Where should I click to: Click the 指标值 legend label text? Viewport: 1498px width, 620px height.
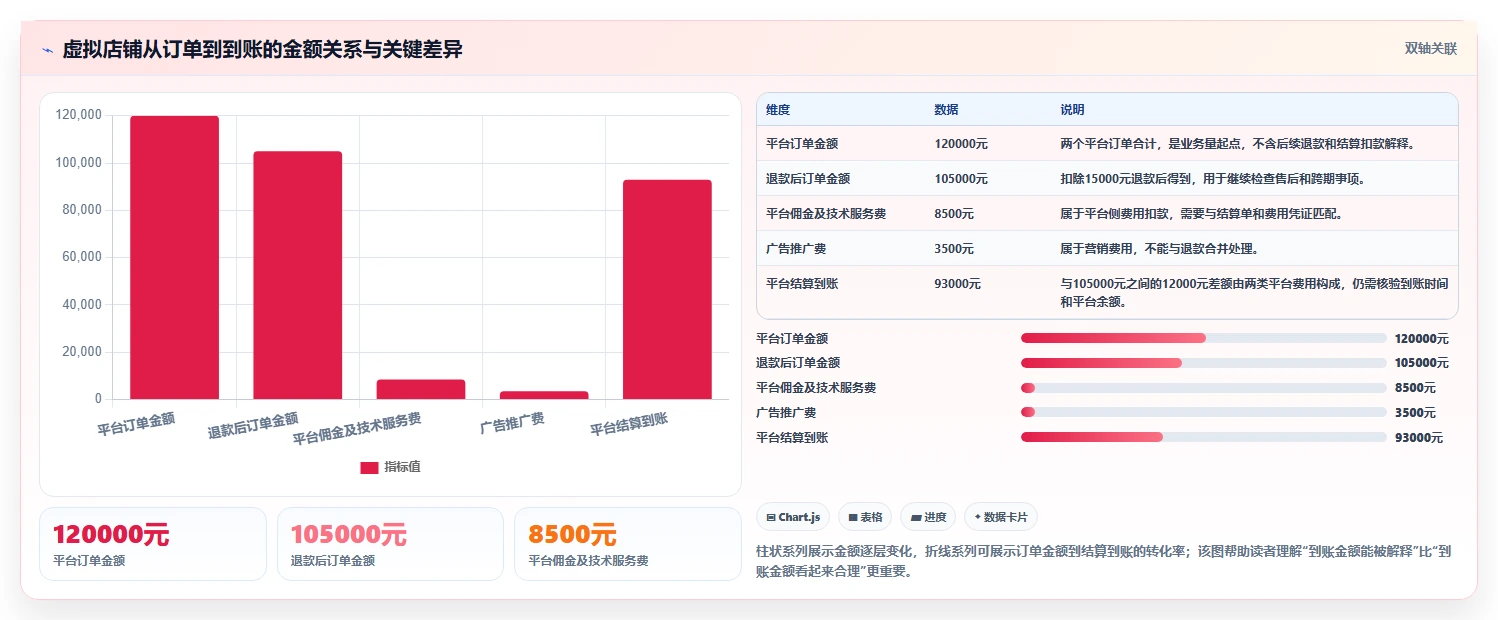pyautogui.click(x=402, y=467)
